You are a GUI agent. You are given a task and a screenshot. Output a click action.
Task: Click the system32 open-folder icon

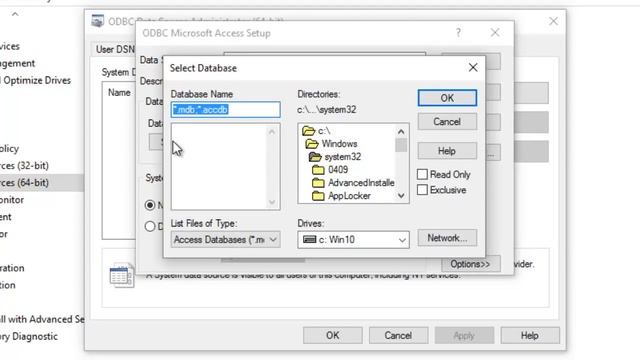click(315, 157)
